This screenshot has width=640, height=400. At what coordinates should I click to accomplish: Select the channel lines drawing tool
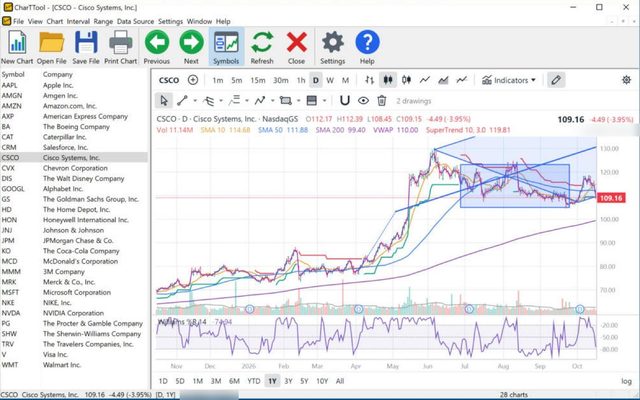pos(234,100)
